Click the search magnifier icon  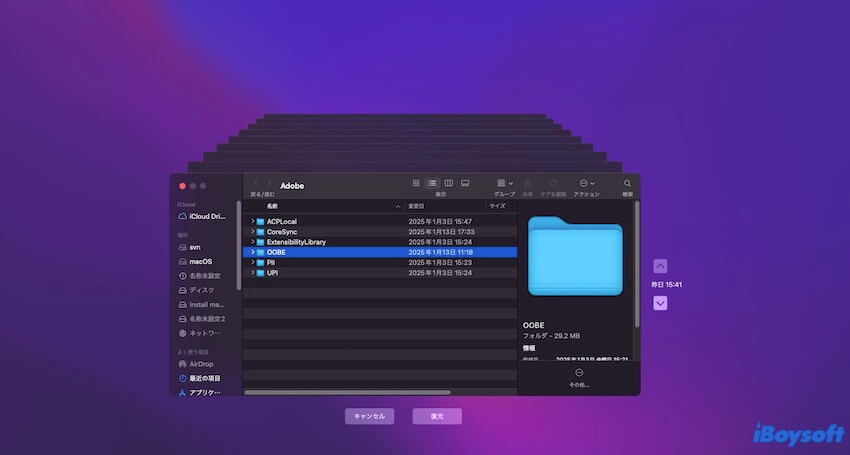(x=627, y=183)
